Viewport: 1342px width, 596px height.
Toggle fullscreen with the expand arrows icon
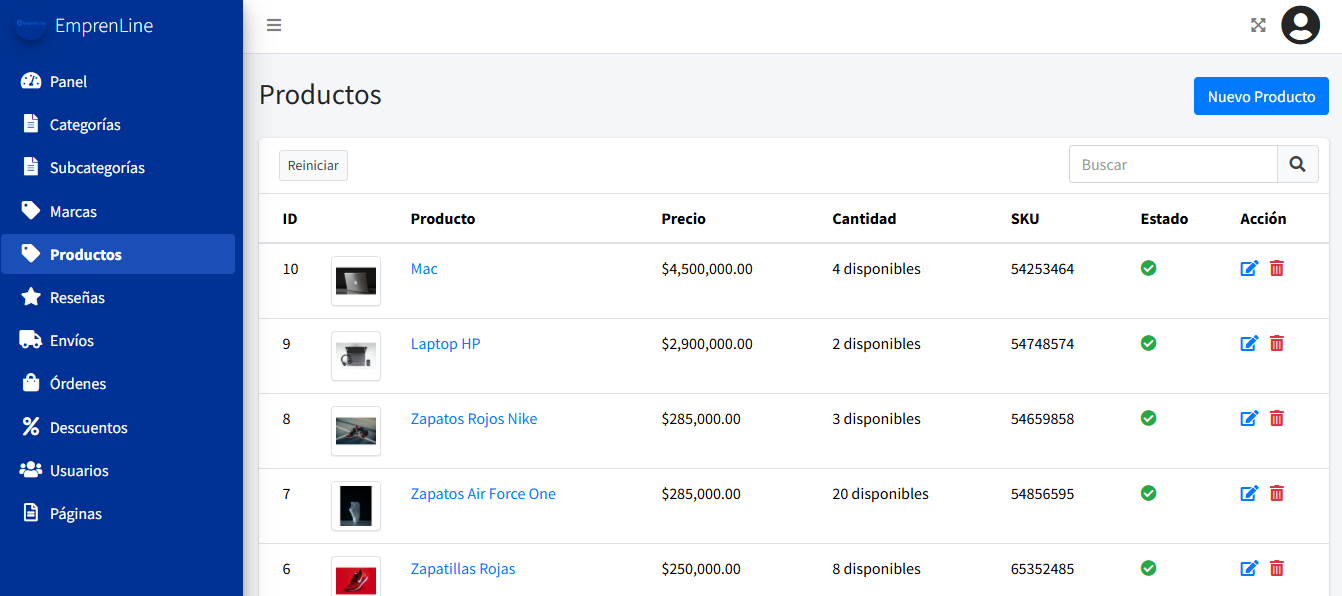1258,25
